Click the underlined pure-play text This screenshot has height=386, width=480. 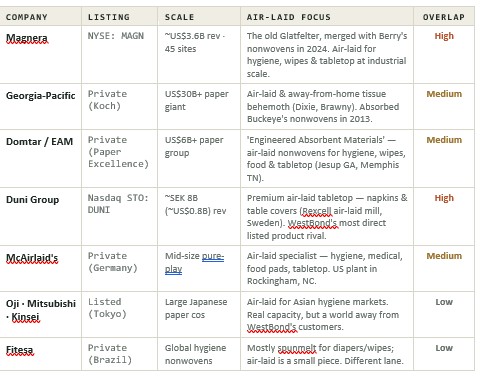(194, 263)
